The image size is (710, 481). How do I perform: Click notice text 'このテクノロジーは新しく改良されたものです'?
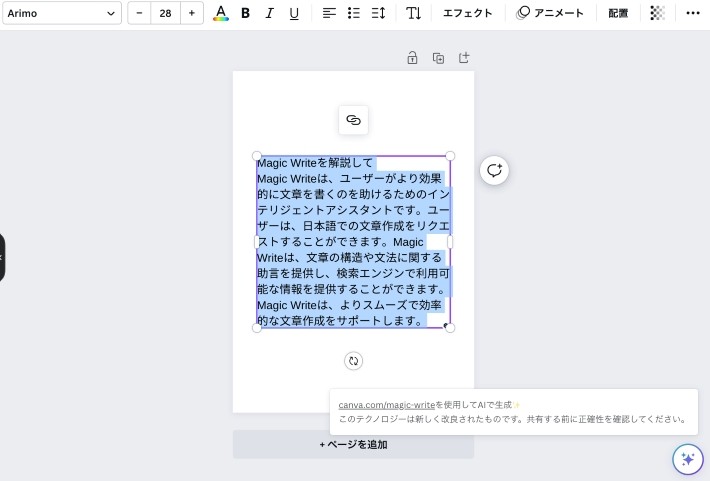point(428,419)
